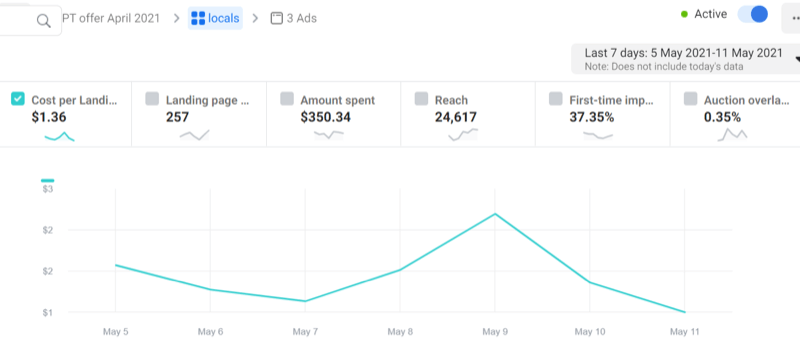Open the more options ellipsis button

click(x=792, y=18)
